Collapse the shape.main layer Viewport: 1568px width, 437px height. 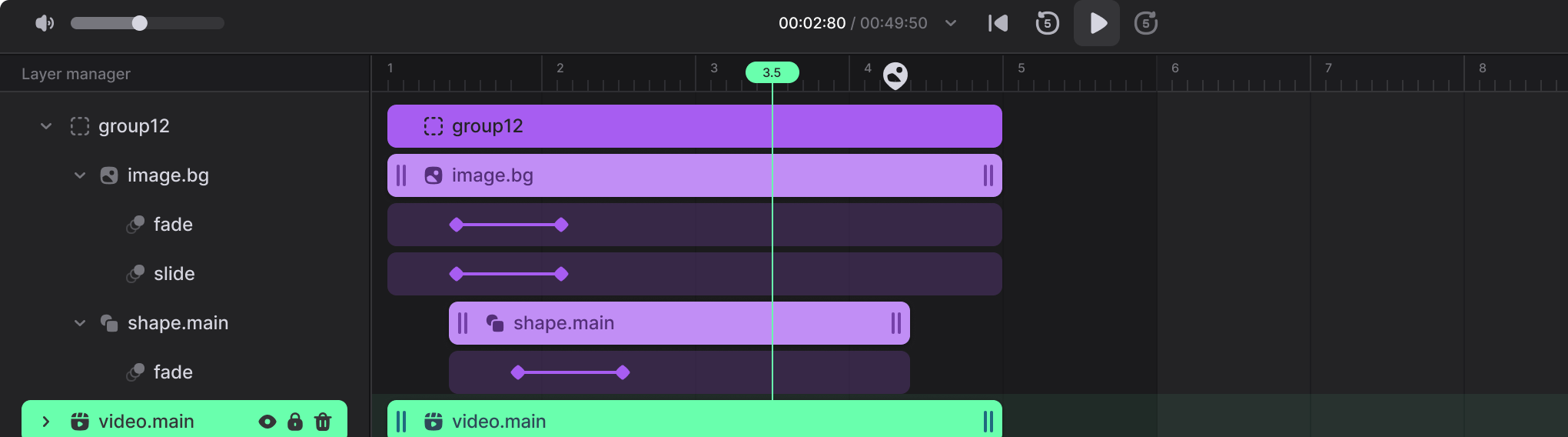(80, 323)
